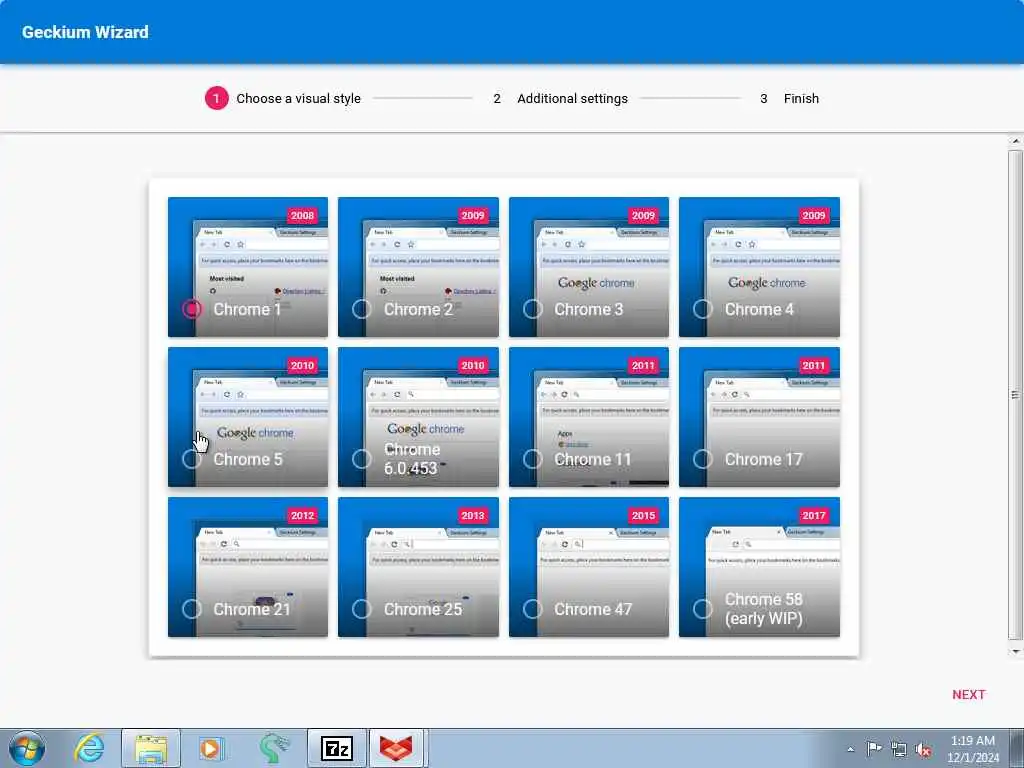Click the Geckium Wizard title
Screen dimensions: 1024x768
pos(85,32)
